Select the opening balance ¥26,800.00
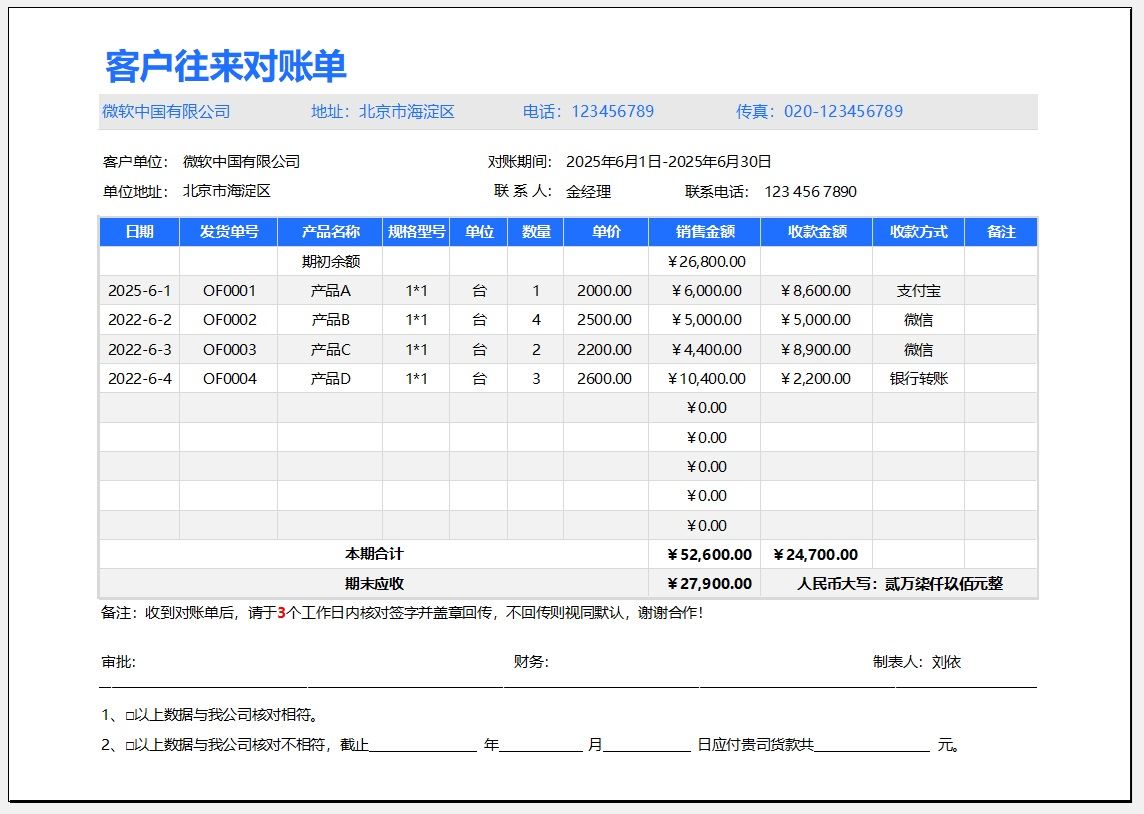Viewport: 1144px width, 814px height. coord(706,261)
